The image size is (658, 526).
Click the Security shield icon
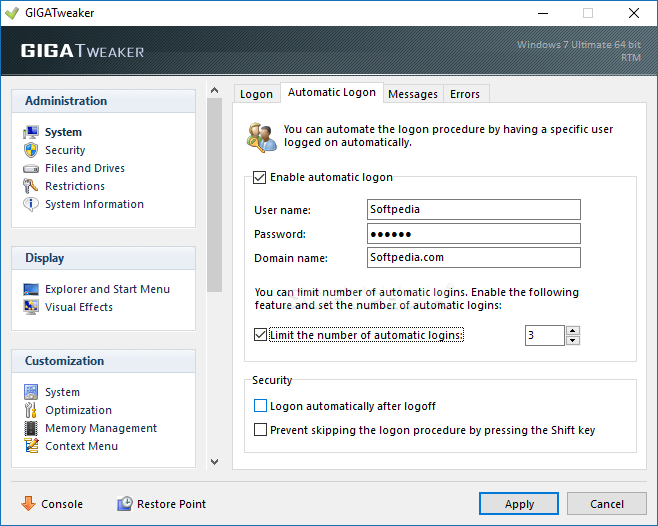coord(31,150)
